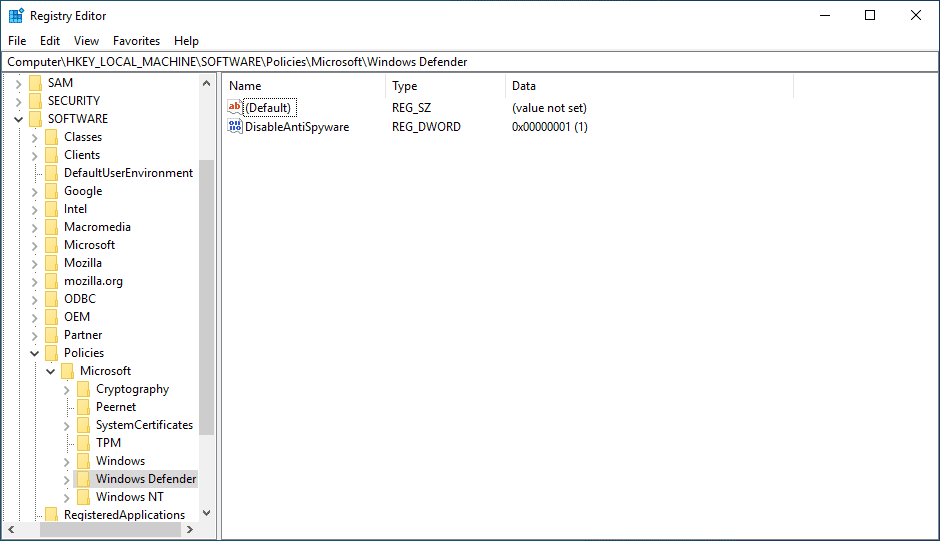Click the Registry Editor app icon in title bar
This screenshot has height=541, width=940.
click(x=16, y=16)
